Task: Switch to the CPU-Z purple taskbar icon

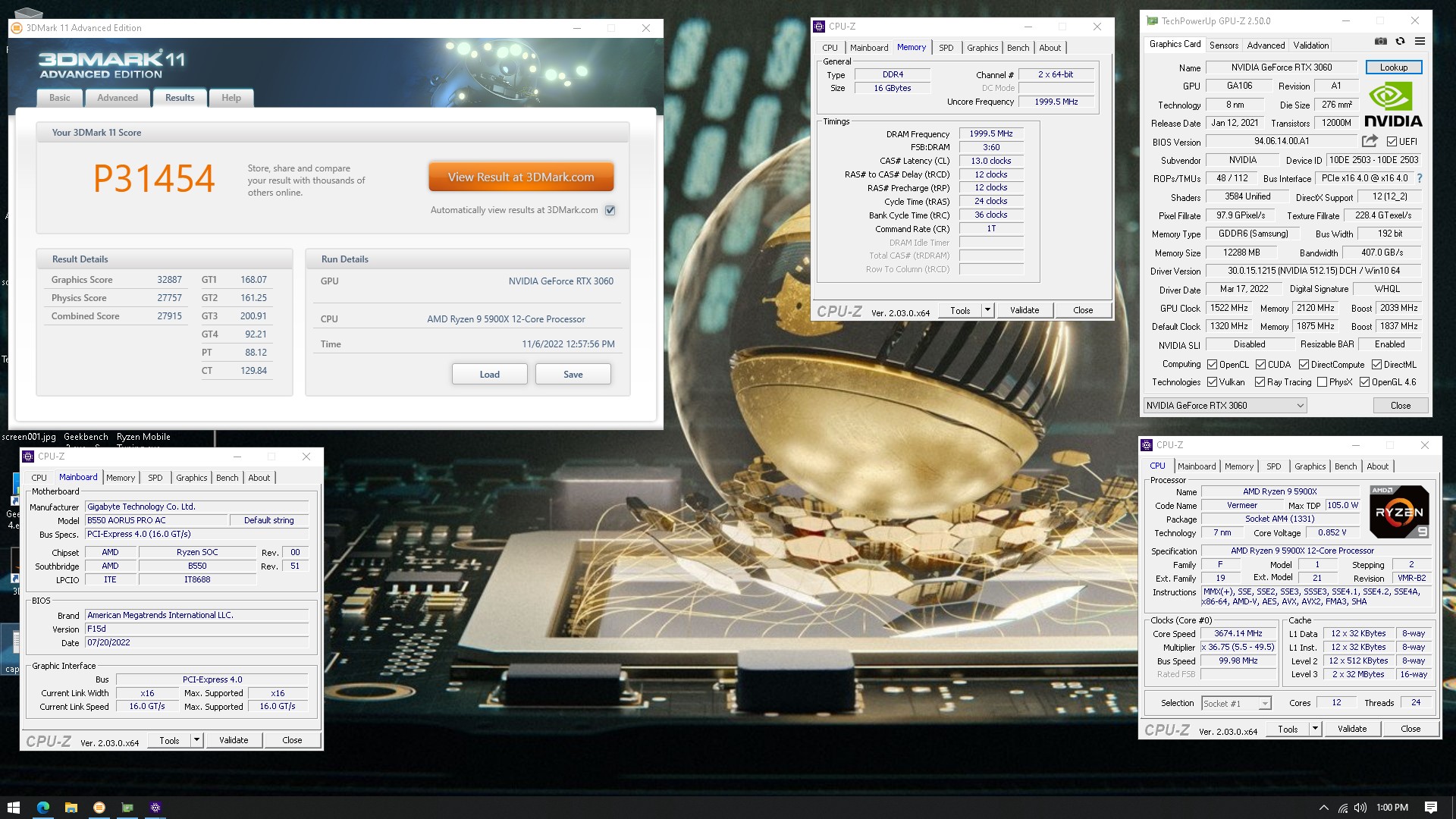Action: point(155,808)
